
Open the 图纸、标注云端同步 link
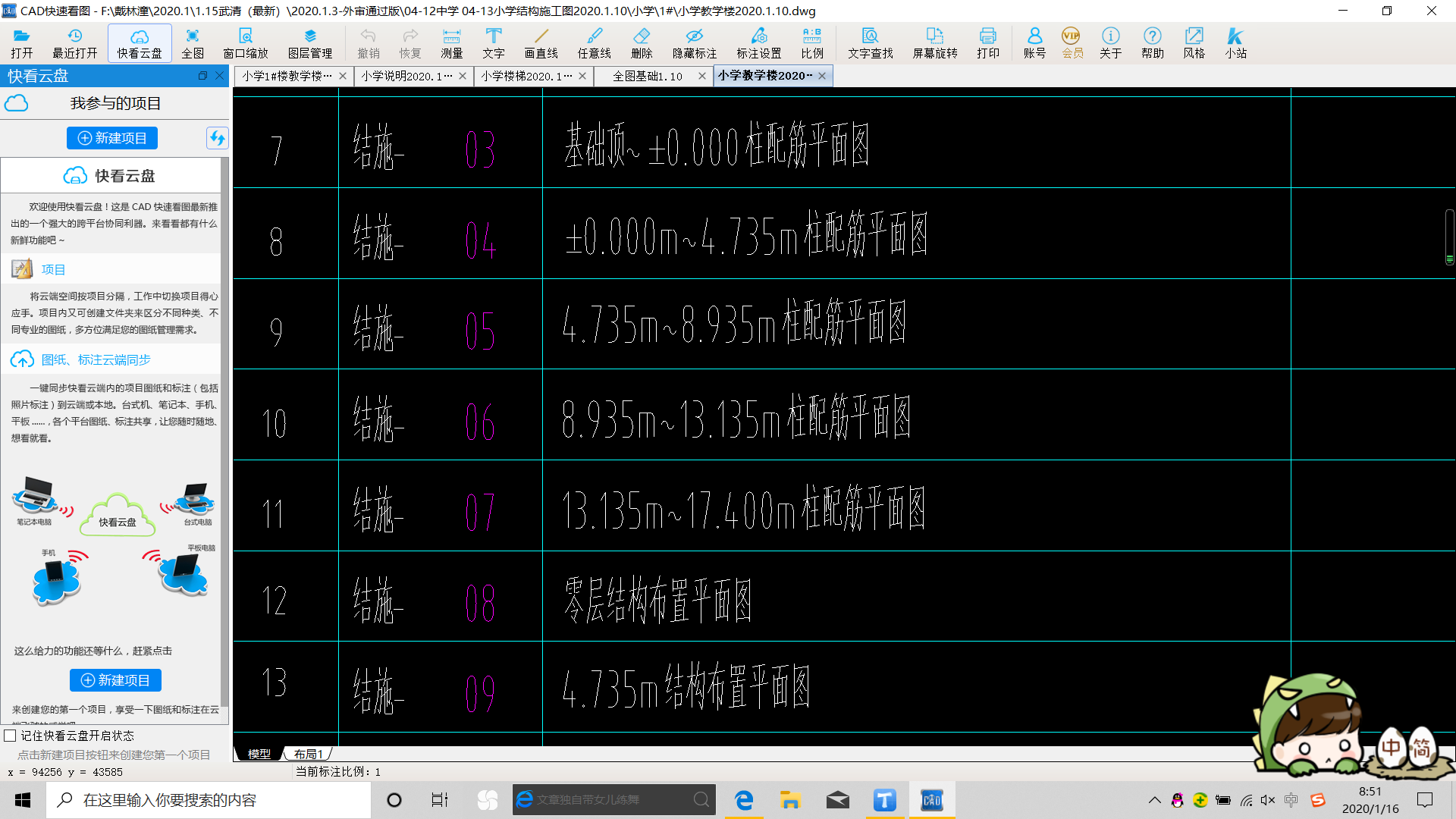[x=96, y=359]
